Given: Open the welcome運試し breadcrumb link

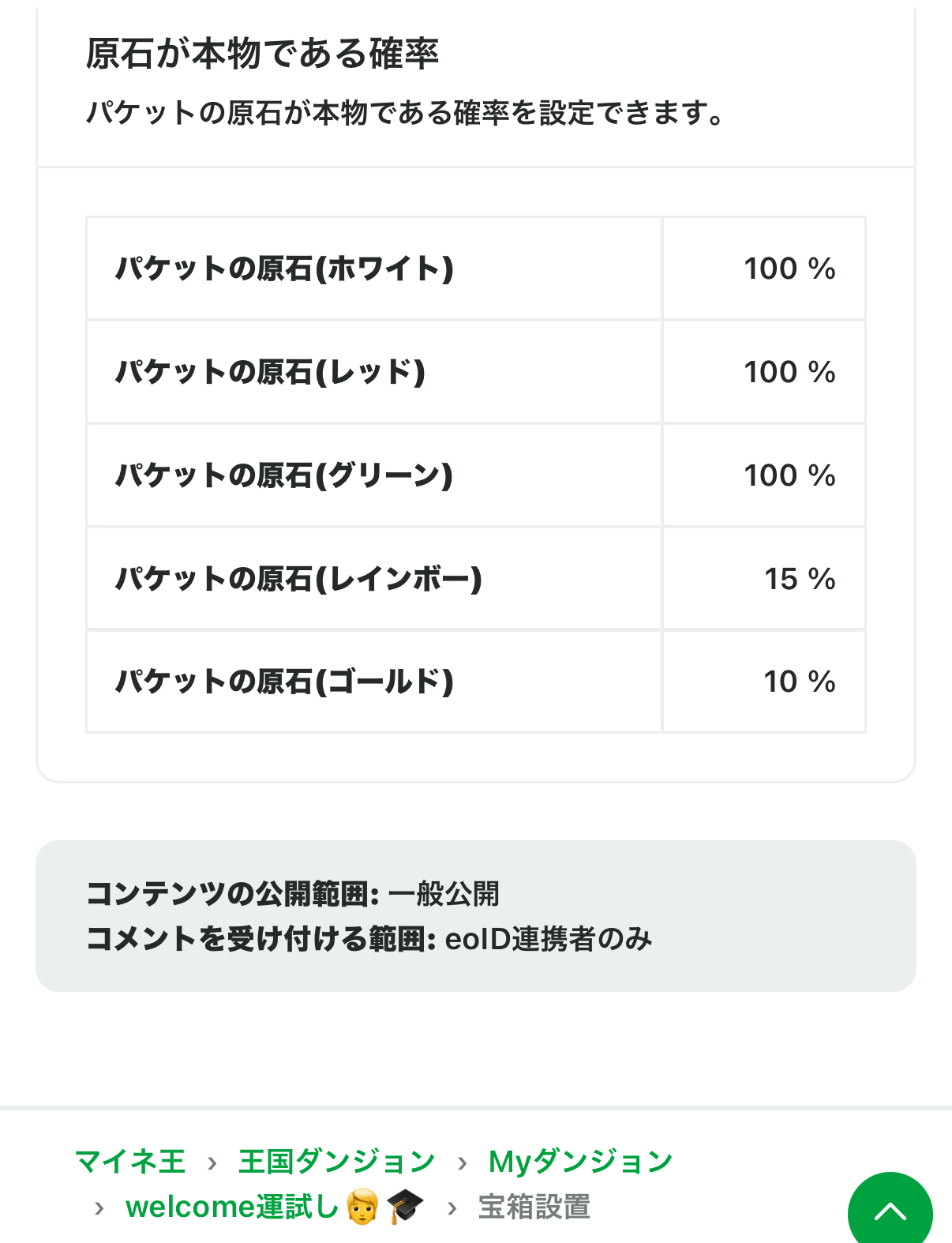Looking at the screenshot, I should (232, 1207).
